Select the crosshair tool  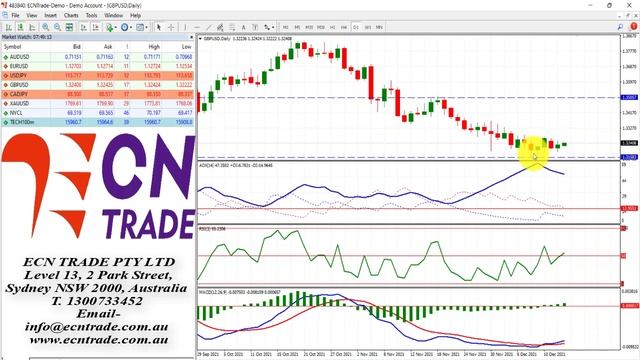171,27
